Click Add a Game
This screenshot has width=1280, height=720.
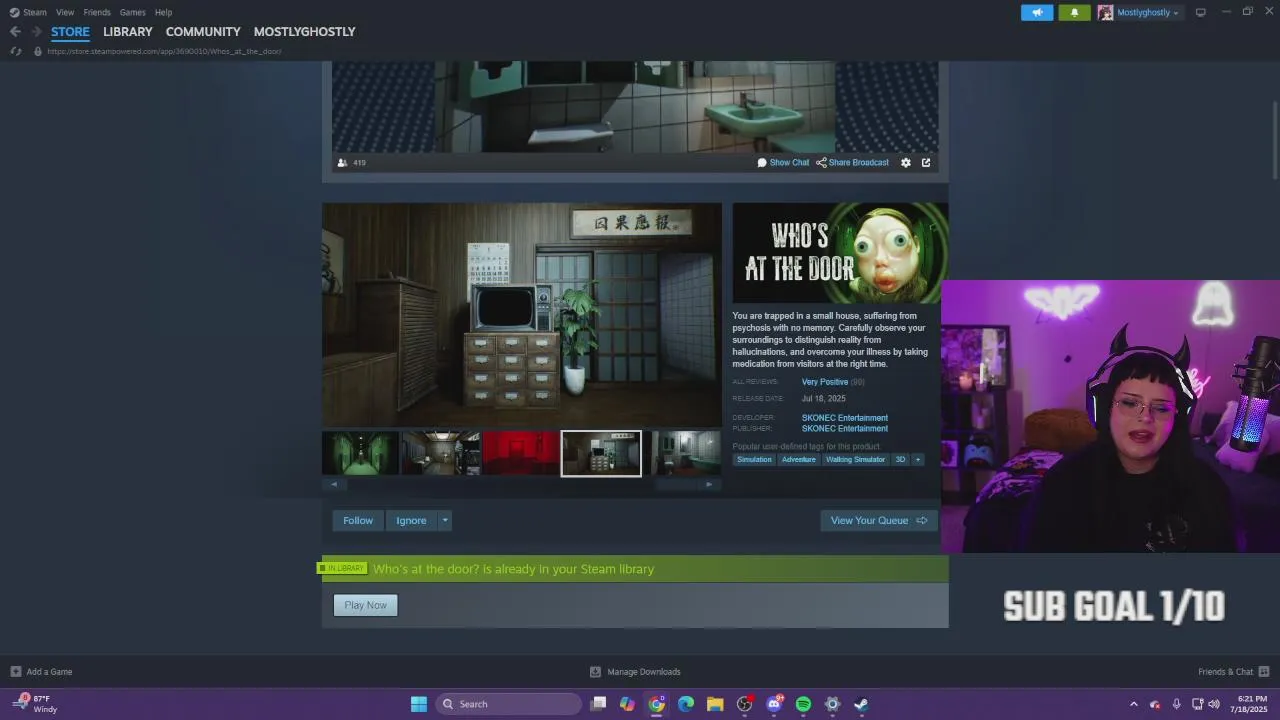pos(41,672)
